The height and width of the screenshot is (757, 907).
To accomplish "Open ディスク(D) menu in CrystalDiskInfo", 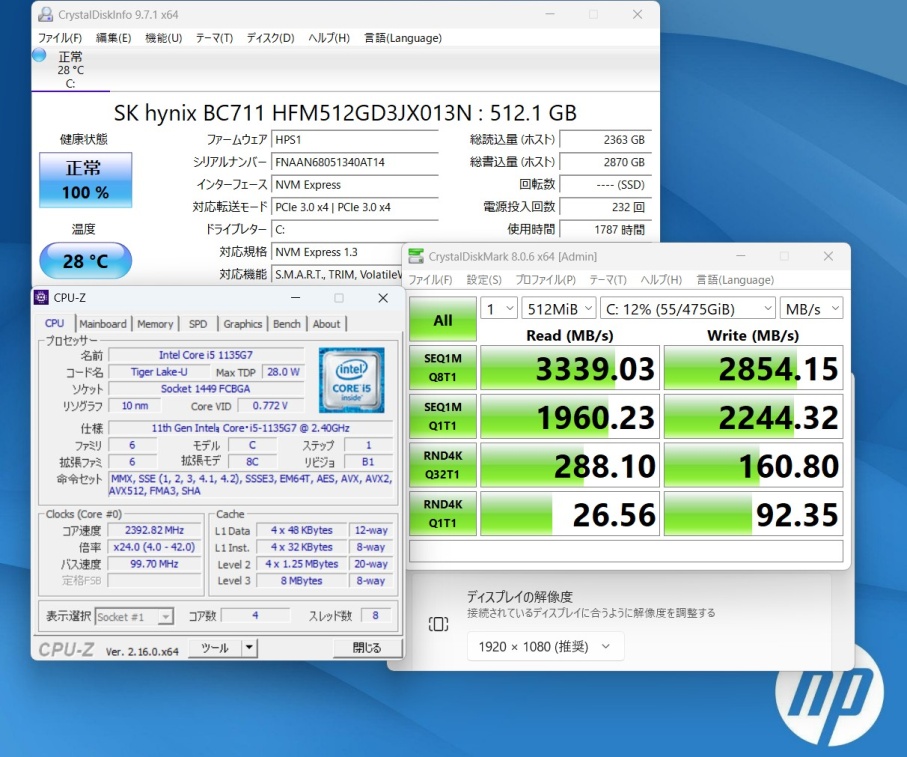I will pyautogui.click(x=270, y=38).
